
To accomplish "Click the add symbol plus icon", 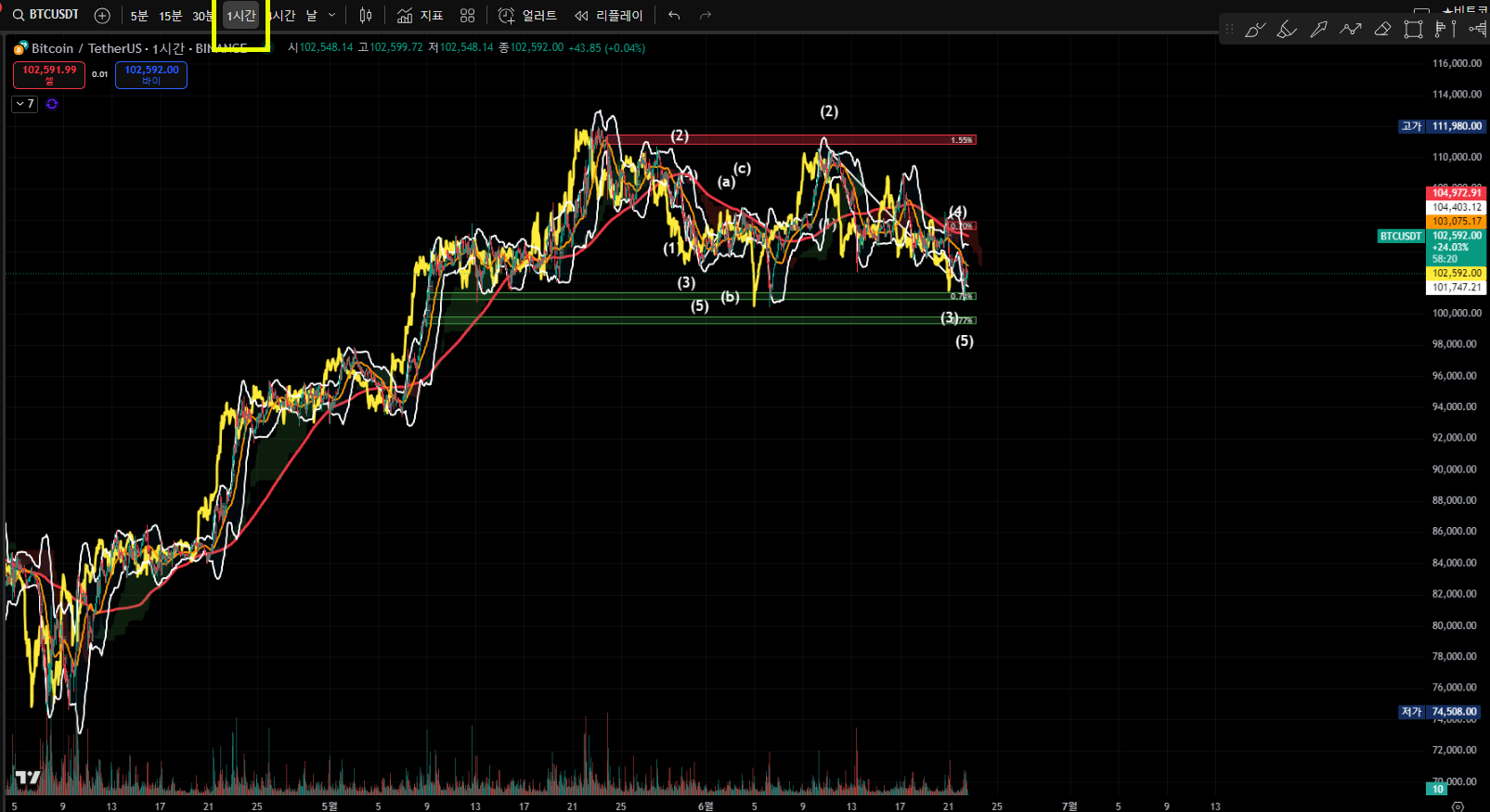I will pos(102,16).
